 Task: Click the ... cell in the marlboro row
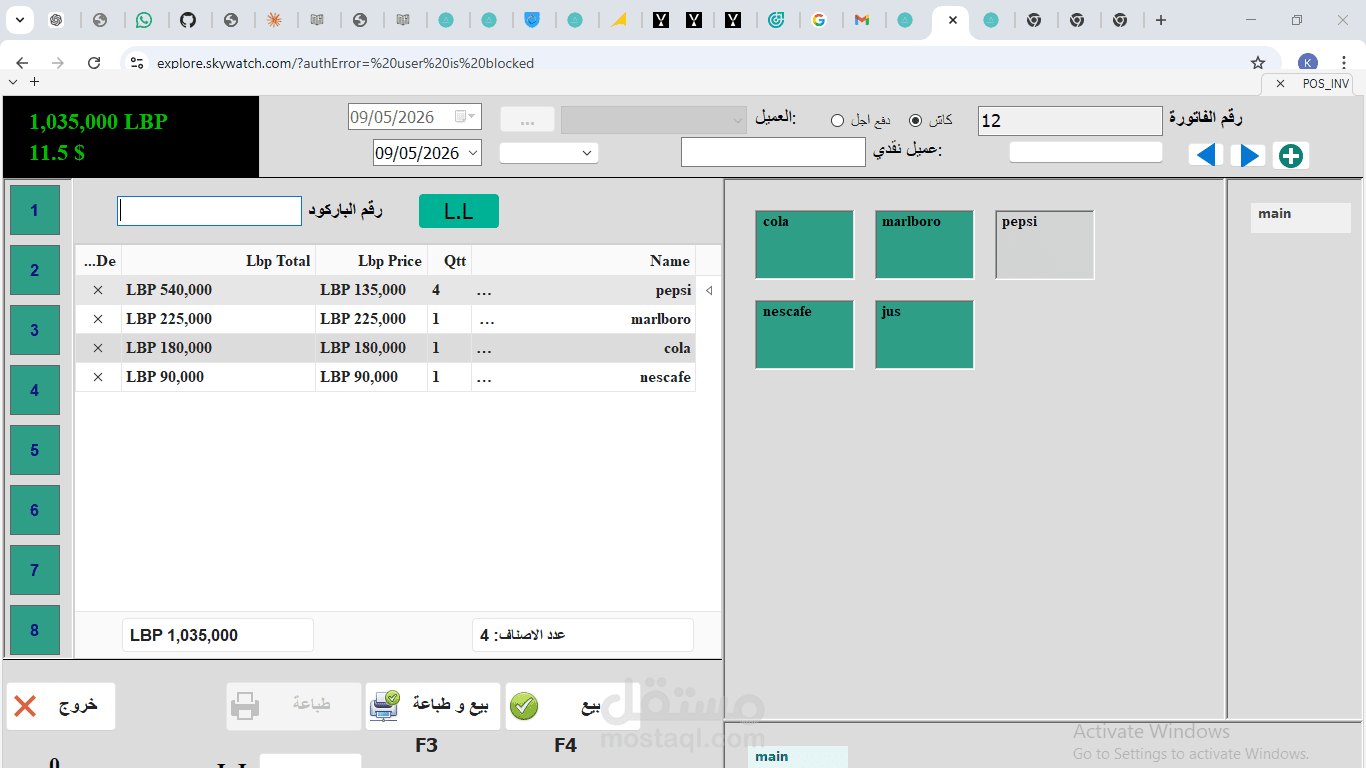coord(487,320)
